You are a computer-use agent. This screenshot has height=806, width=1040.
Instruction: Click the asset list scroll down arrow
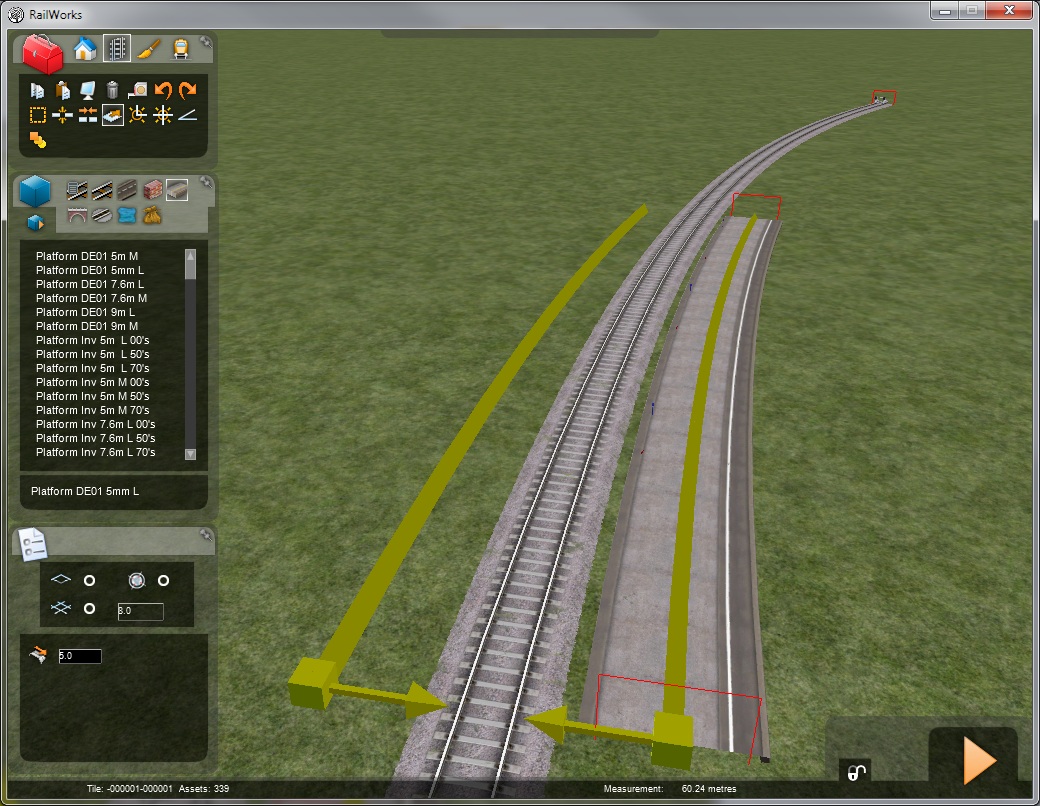(x=190, y=454)
